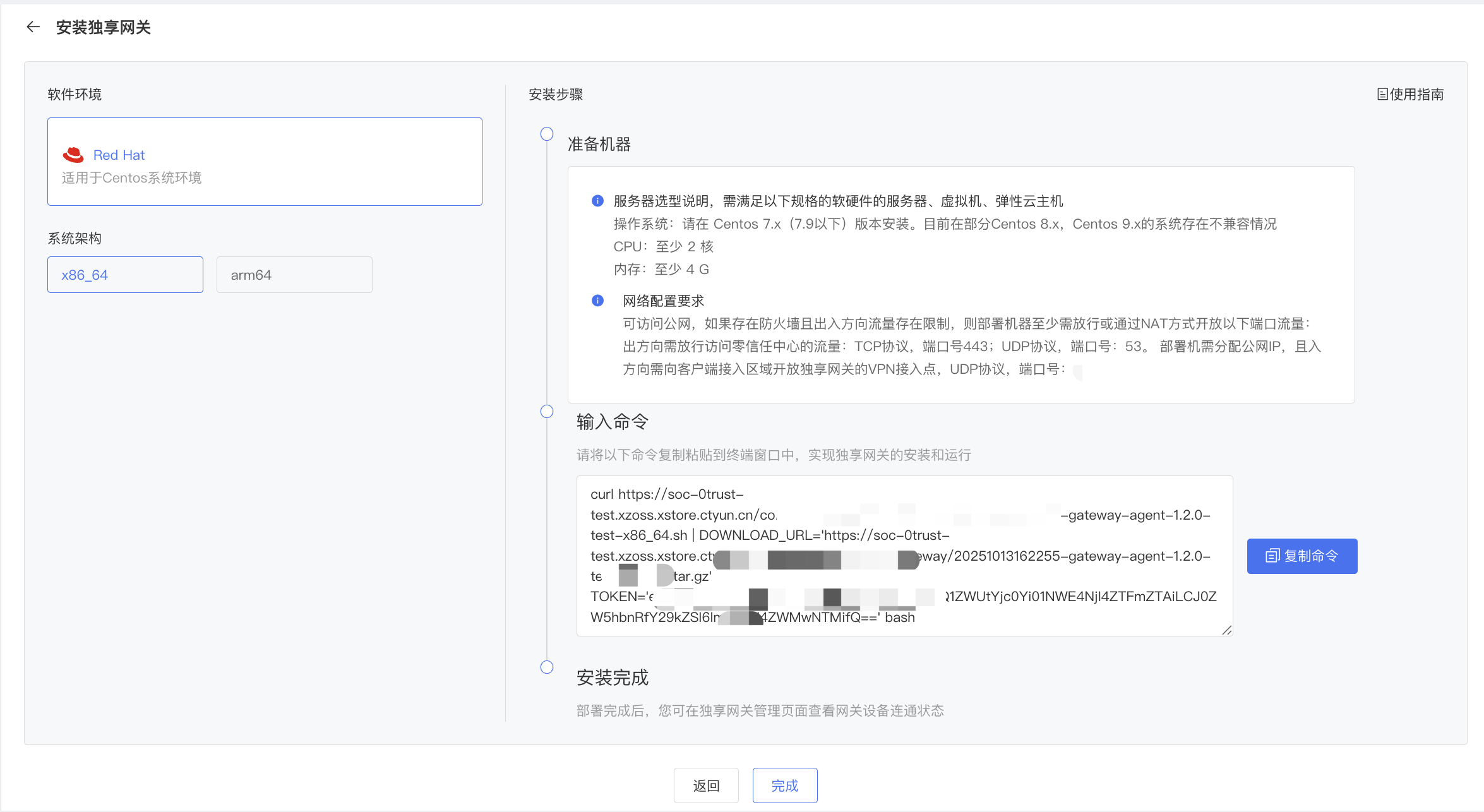
Task: Click the Red Hat logo icon
Action: point(73,155)
